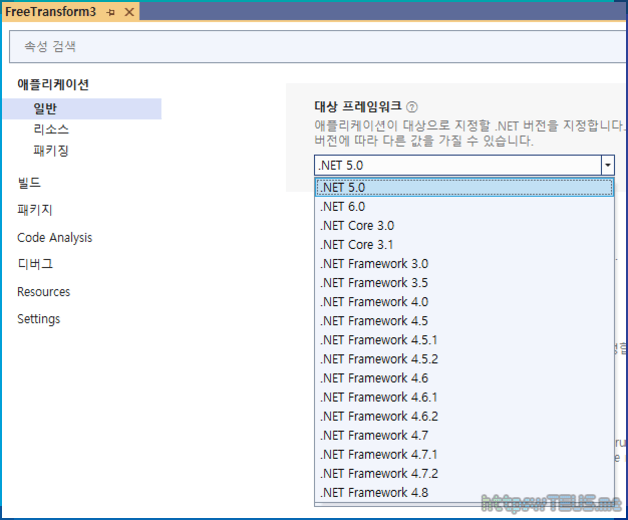628x520 pixels.
Task: Open the Settings category
Action: point(38,319)
